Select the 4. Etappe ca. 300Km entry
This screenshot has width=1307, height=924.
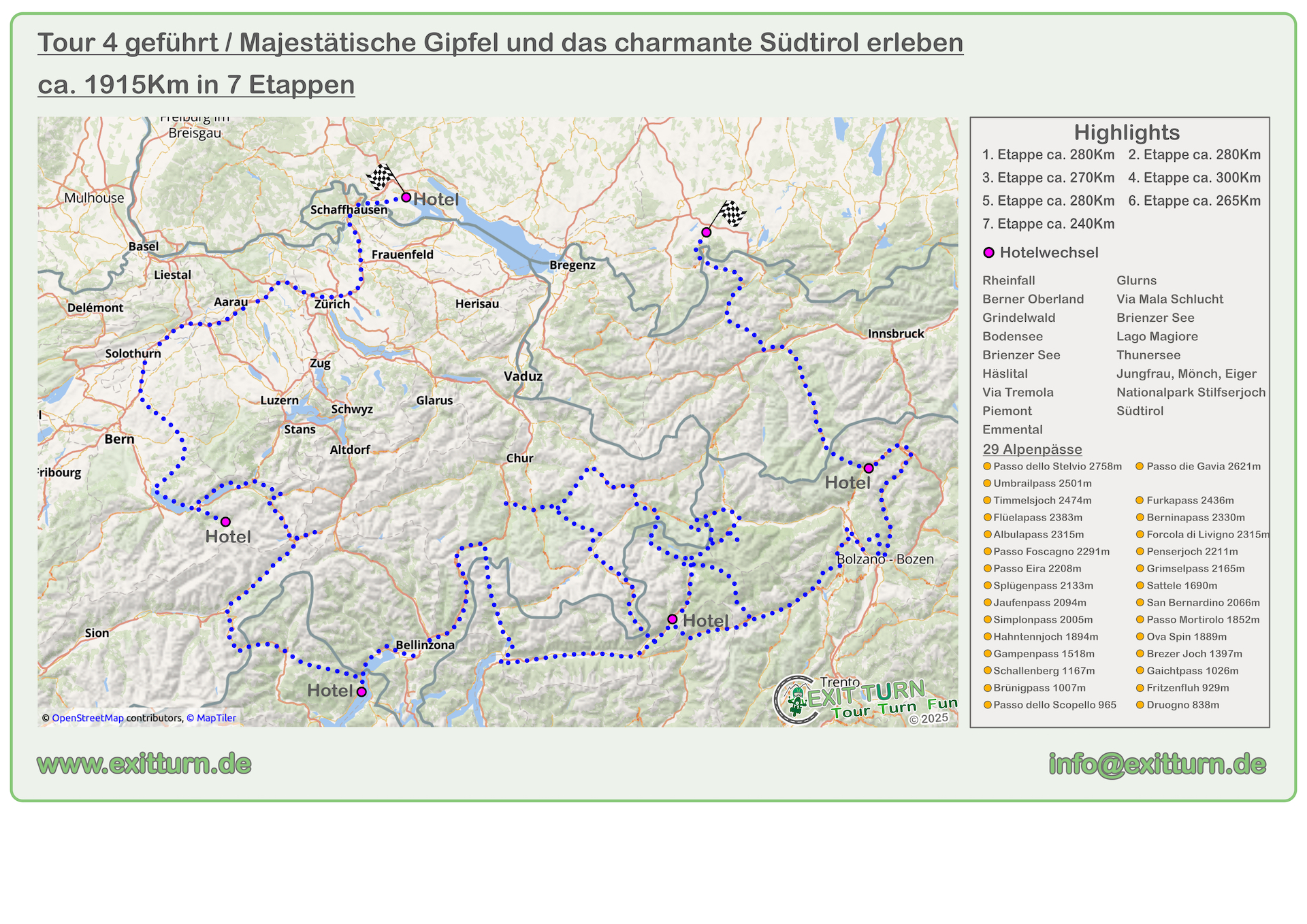click(1194, 178)
